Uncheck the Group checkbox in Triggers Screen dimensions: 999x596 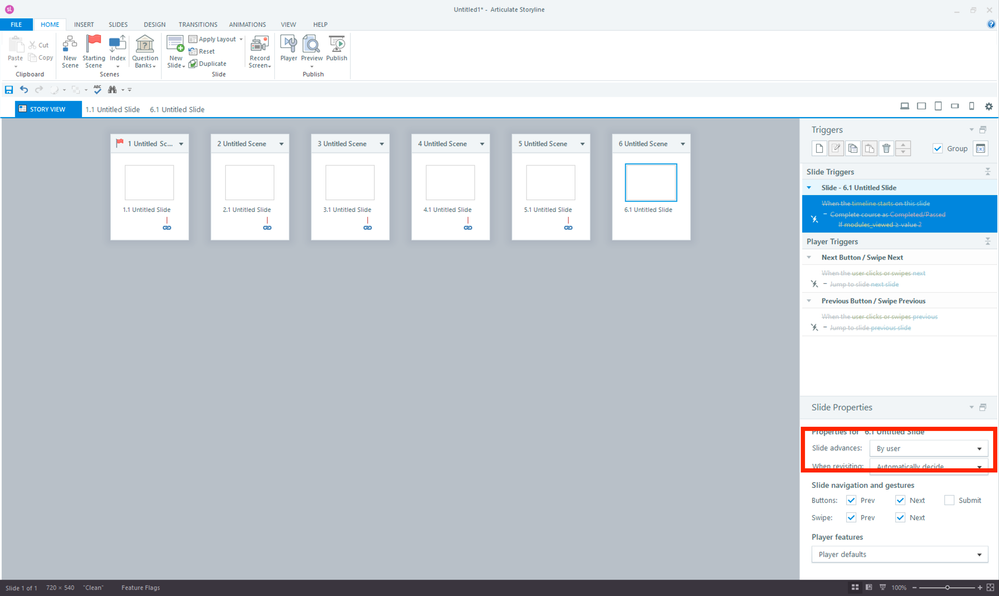(937, 149)
